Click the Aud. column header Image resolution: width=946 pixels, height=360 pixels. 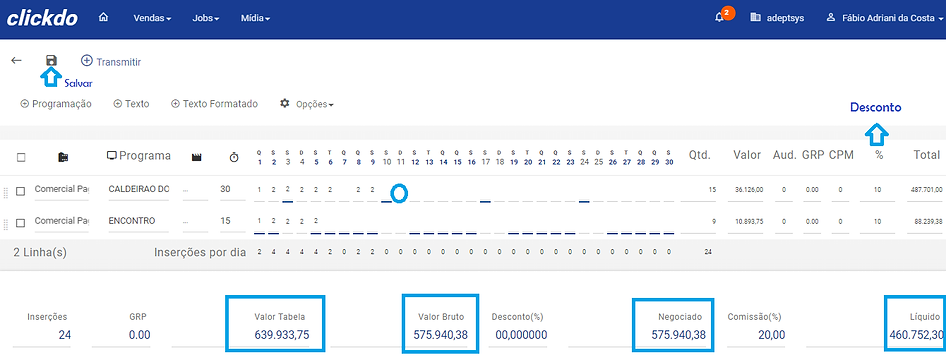[x=784, y=156]
